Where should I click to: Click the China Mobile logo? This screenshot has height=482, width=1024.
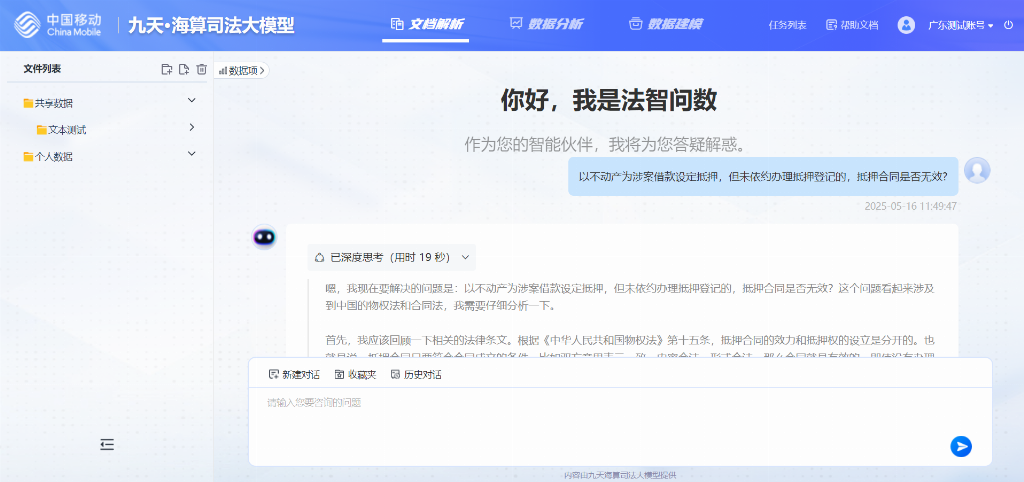(59, 25)
